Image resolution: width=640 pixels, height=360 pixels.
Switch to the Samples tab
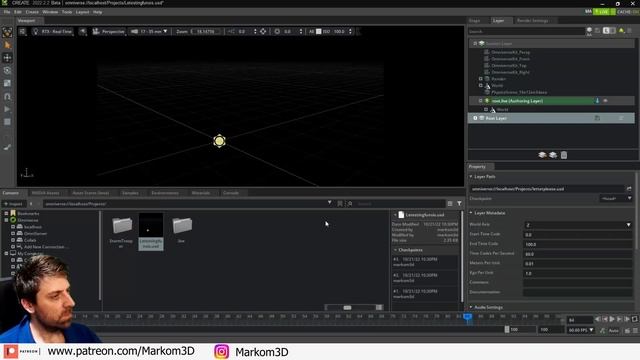[x=130, y=193]
